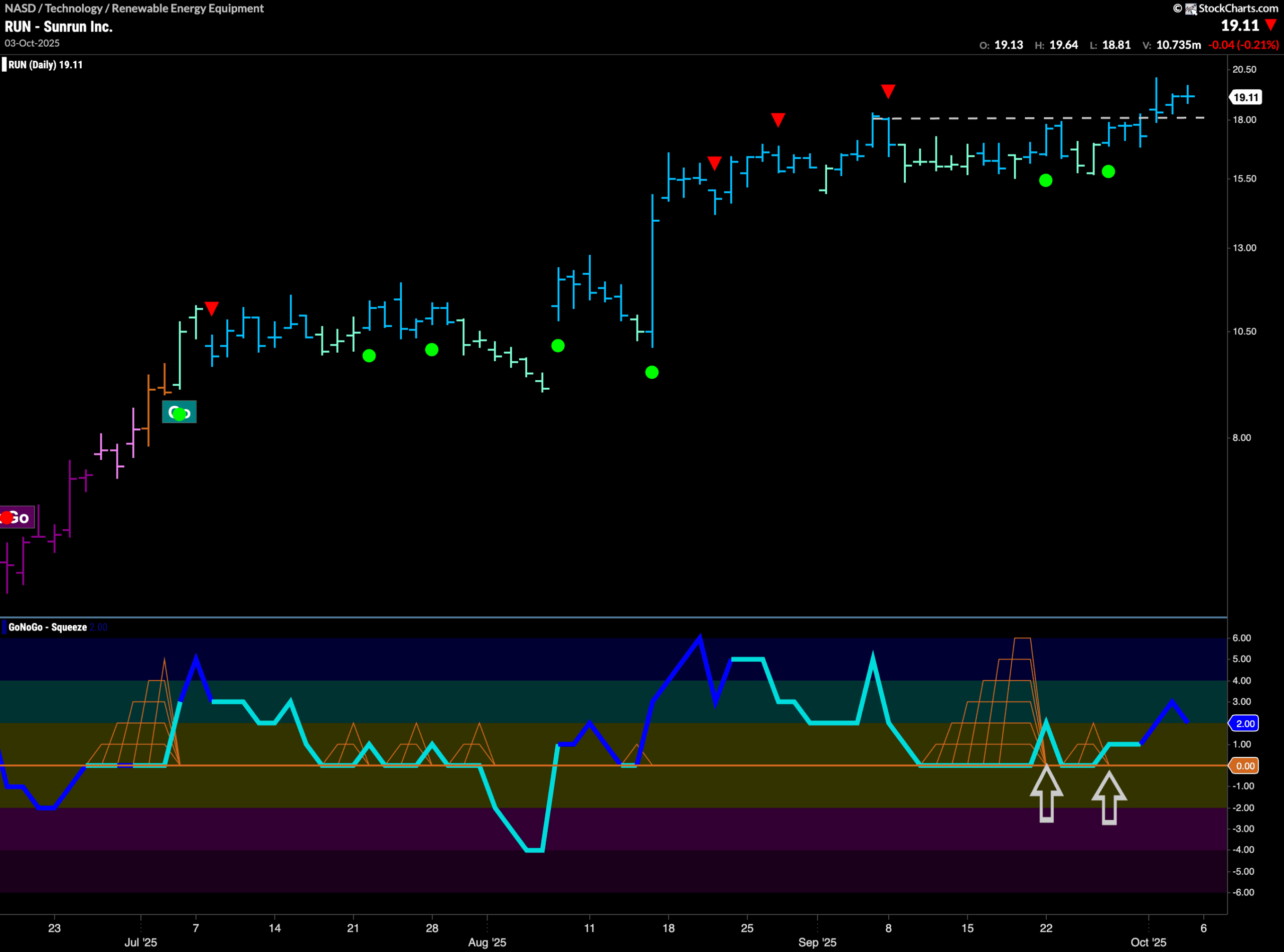This screenshot has height=952, width=1284.
Task: Click the NASD / Technology / Renewable Energy Equipment header
Action: [x=134, y=8]
